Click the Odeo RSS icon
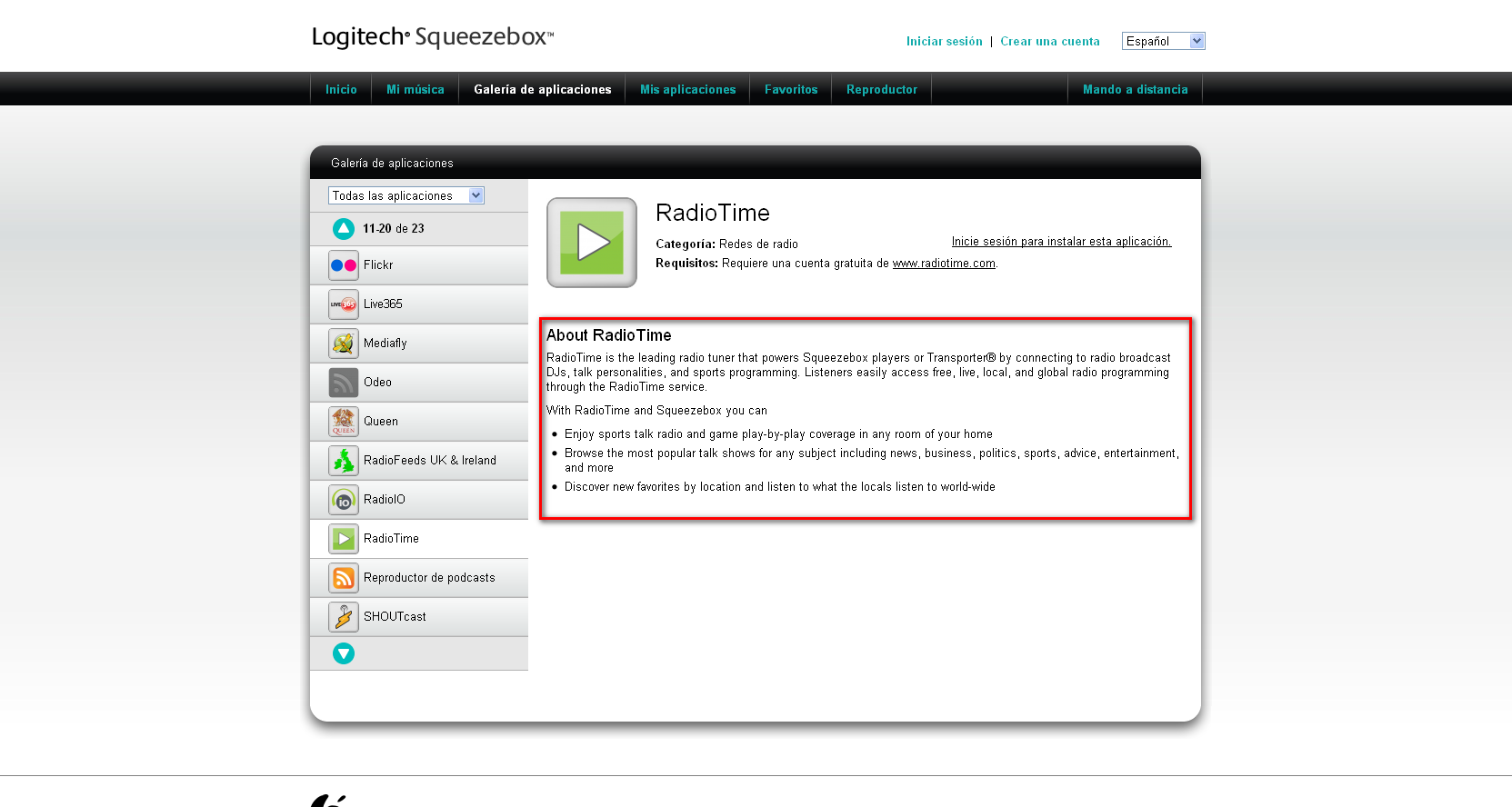1512x807 pixels. click(x=344, y=383)
